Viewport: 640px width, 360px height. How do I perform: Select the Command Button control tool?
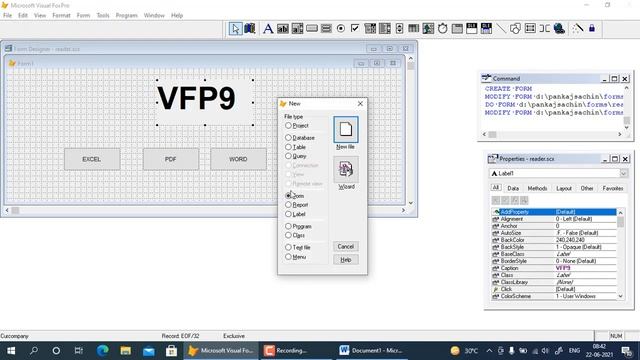[312, 29]
